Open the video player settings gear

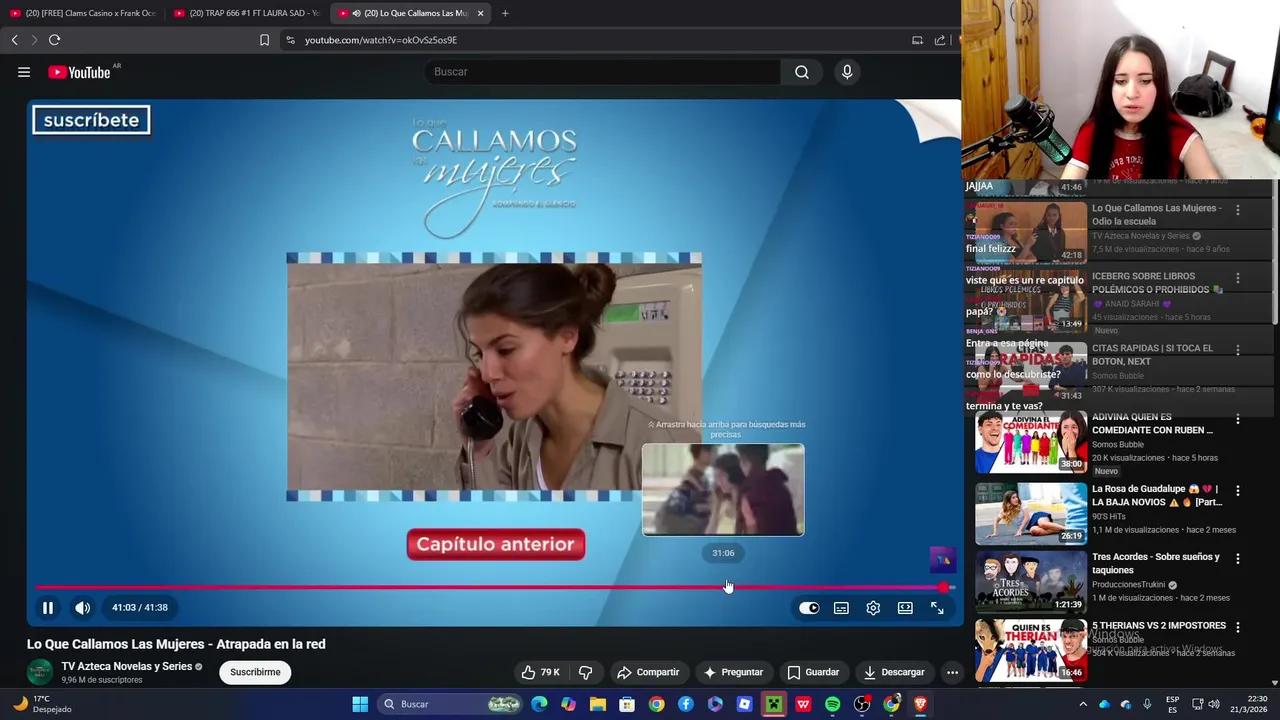(x=873, y=608)
